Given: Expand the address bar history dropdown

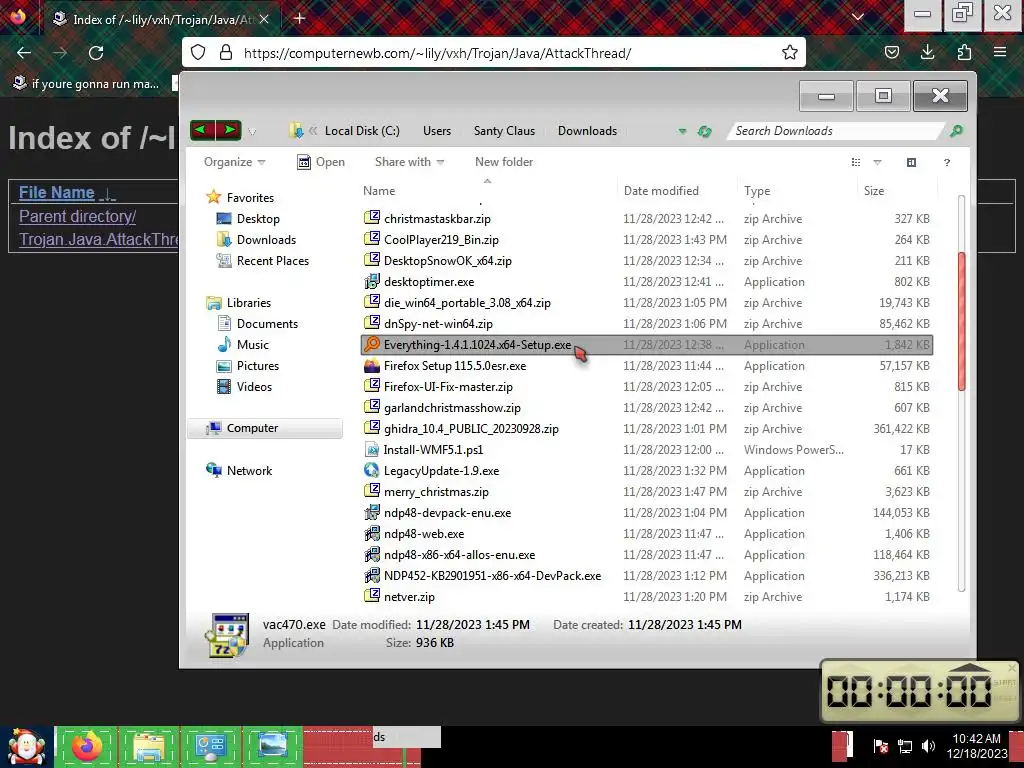Looking at the screenshot, I should pos(682,131).
